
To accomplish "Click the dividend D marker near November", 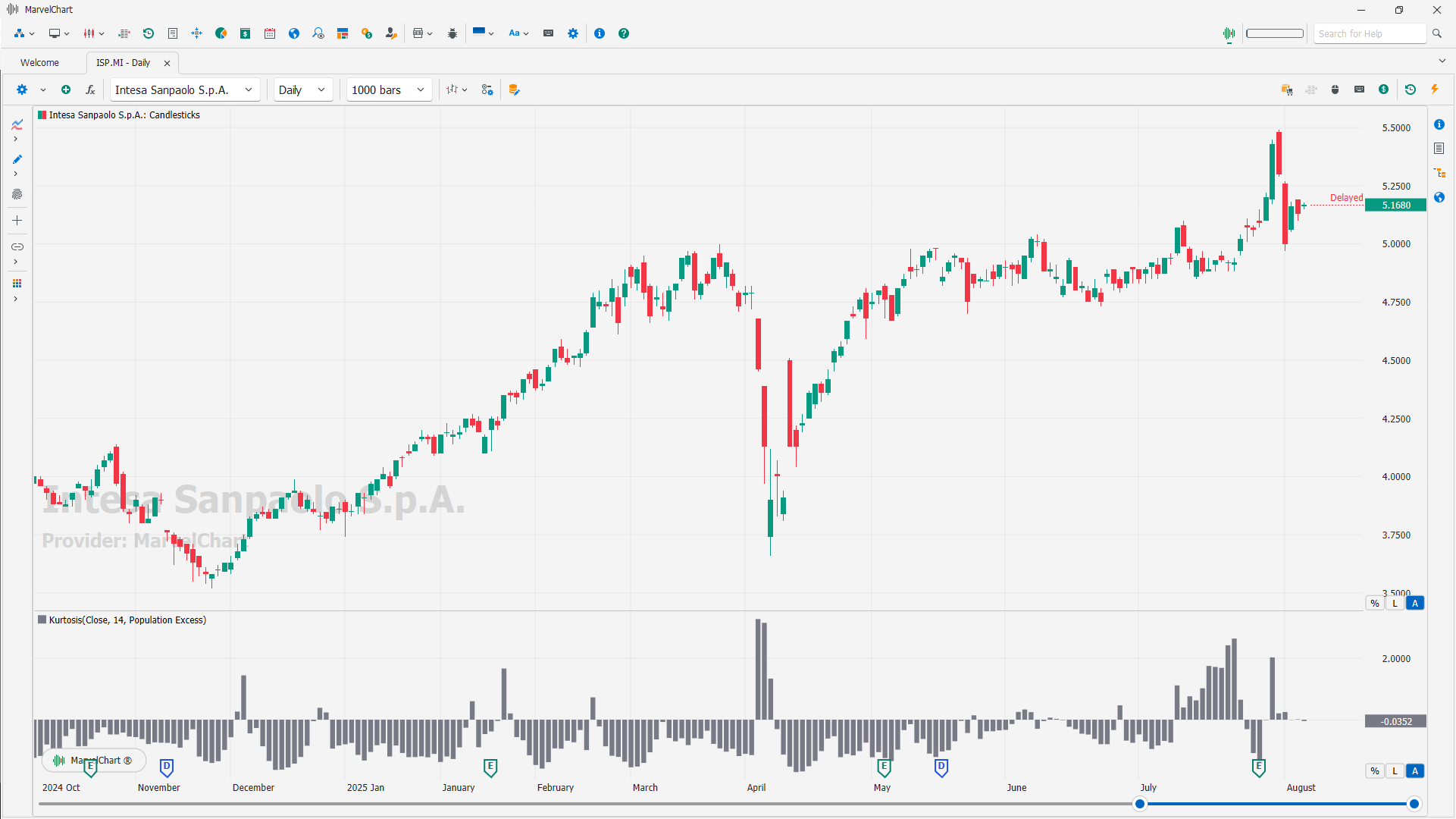I will (167, 768).
